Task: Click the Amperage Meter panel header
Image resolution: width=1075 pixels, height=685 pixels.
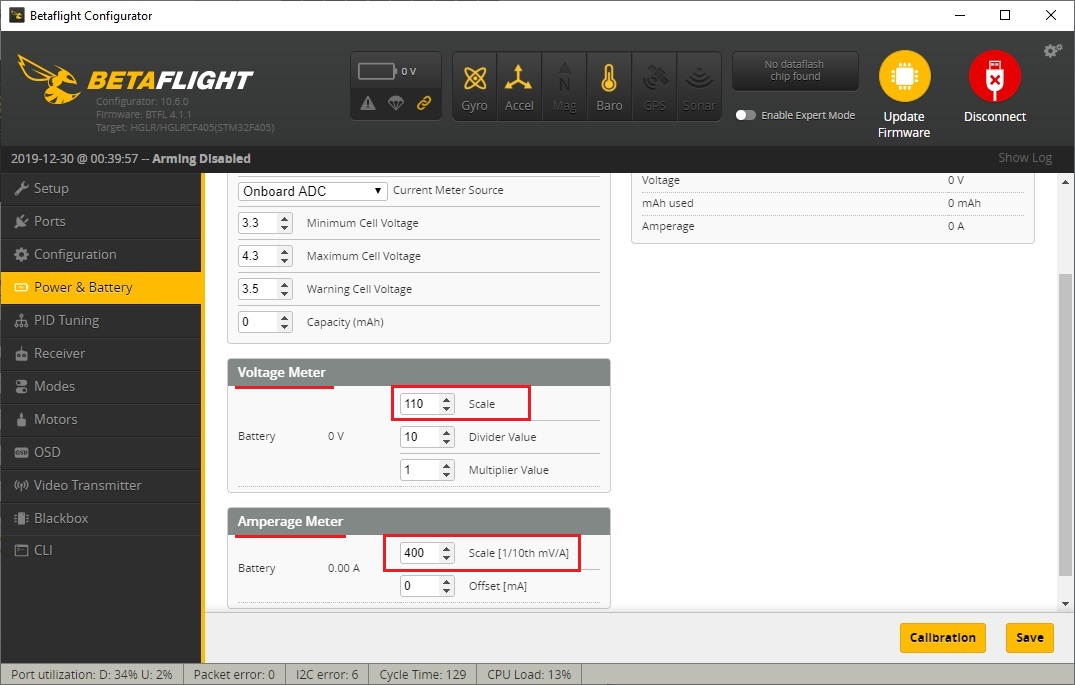Action: point(419,521)
